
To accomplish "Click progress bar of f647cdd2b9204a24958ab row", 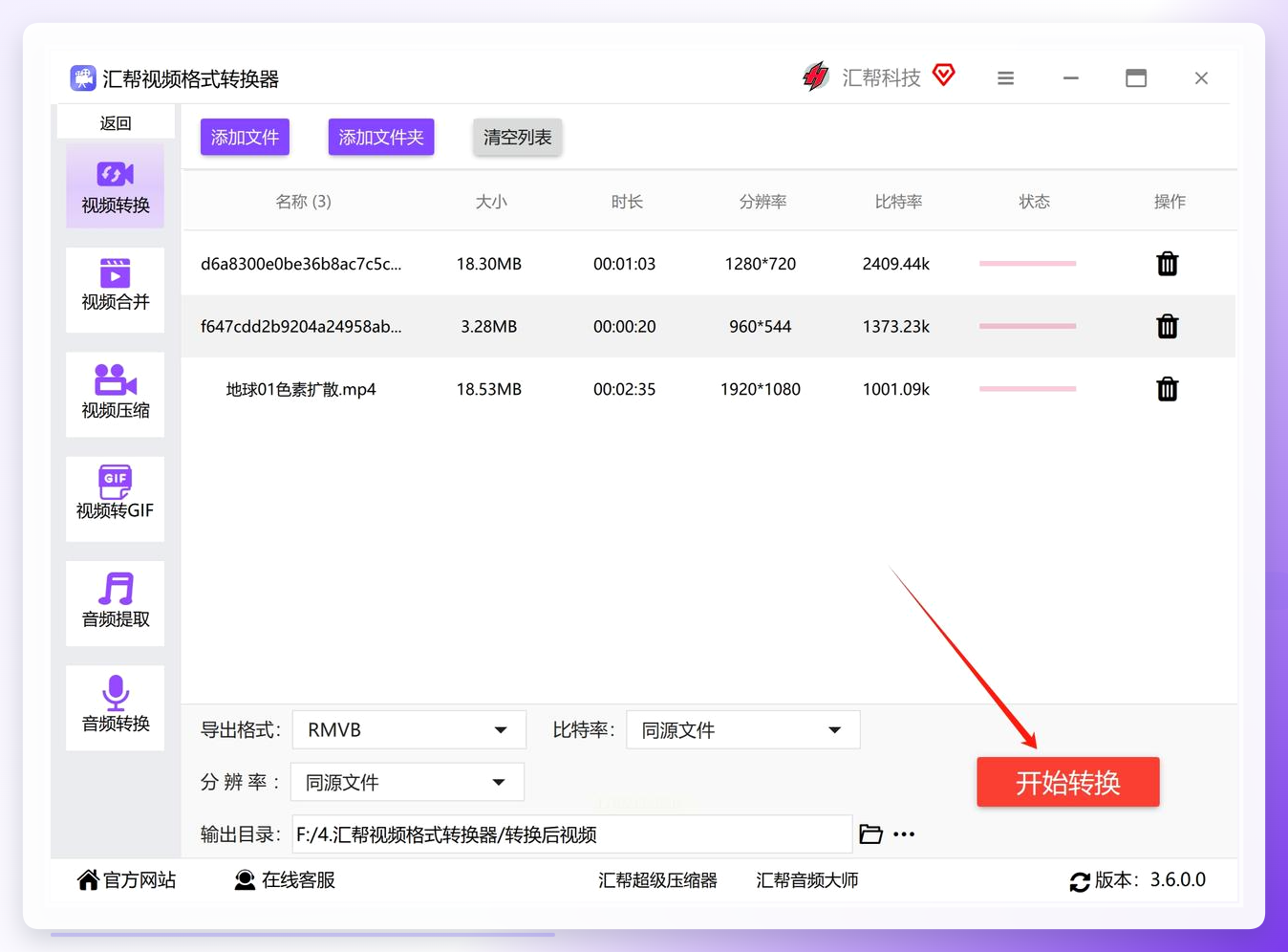I will tap(1028, 326).
